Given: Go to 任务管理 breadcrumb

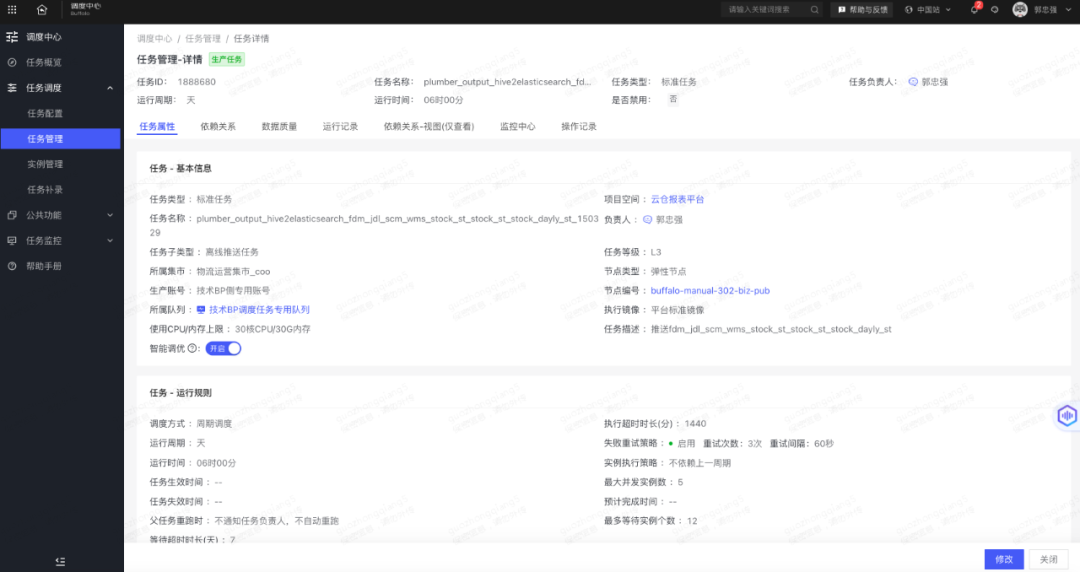Looking at the screenshot, I should [202, 39].
